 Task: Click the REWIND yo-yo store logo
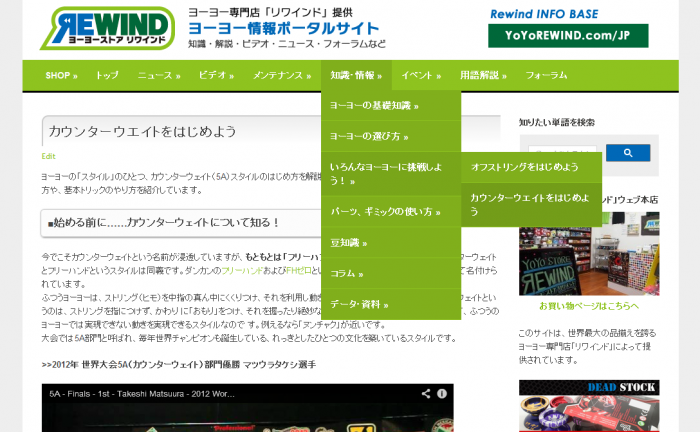pyautogui.click(x=108, y=28)
